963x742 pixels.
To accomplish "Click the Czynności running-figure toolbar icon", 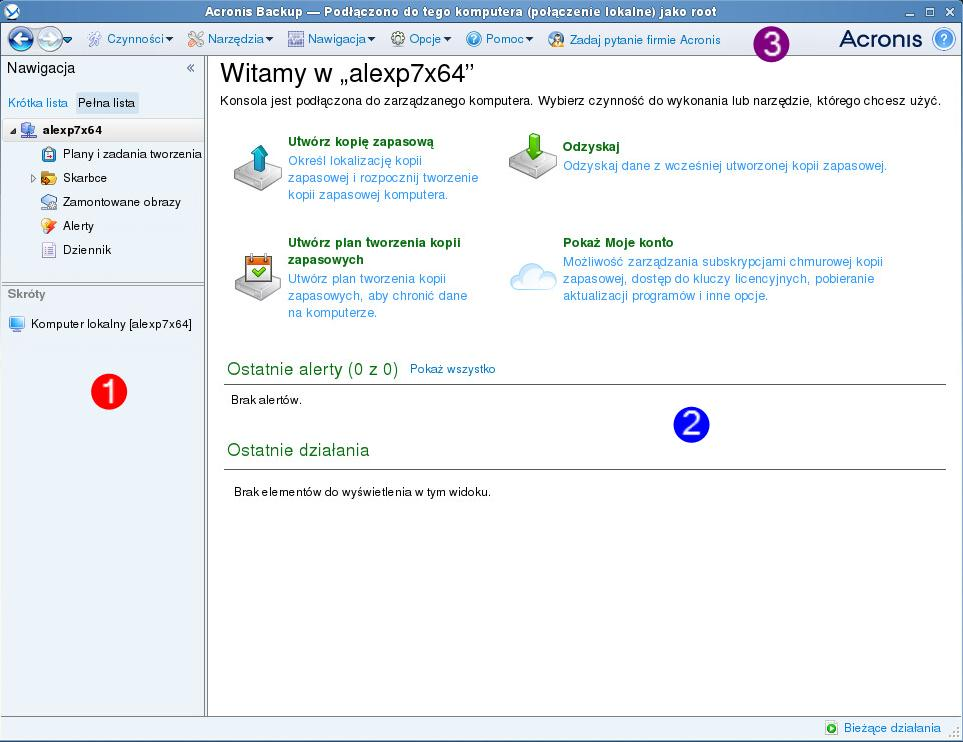I will [x=95, y=39].
